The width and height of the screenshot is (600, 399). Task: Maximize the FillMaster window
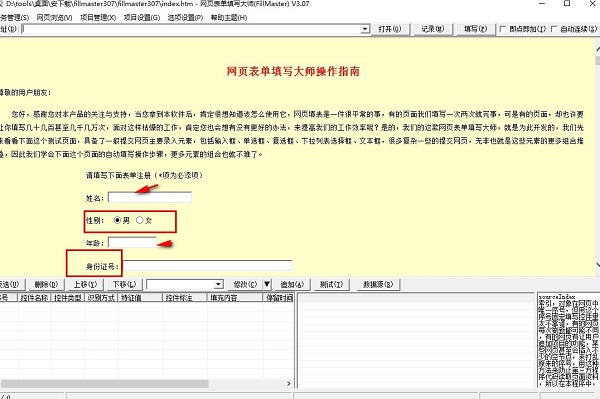coord(567,4)
